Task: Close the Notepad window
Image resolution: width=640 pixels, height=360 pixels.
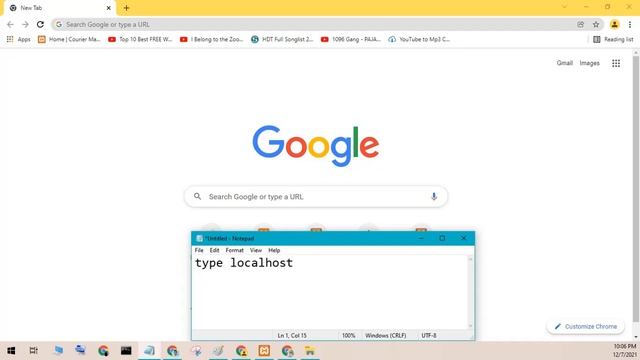Action: 463,238
